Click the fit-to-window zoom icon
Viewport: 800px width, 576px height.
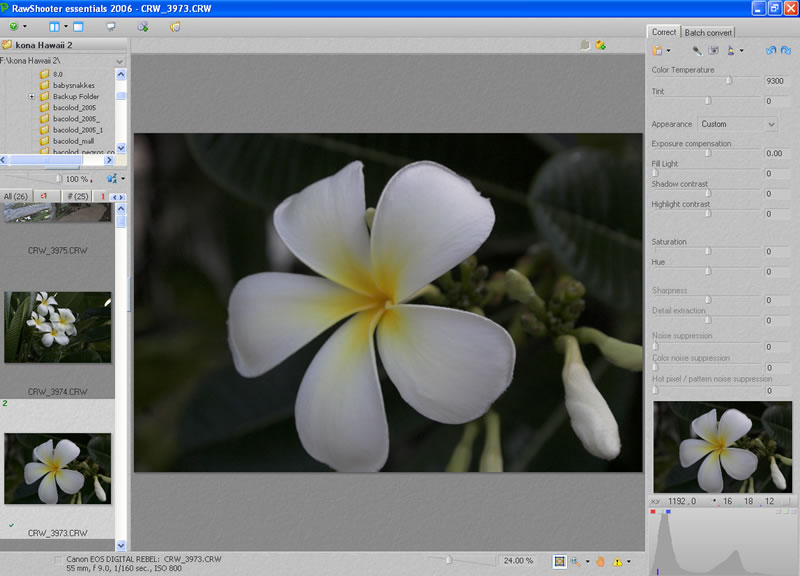(560, 561)
